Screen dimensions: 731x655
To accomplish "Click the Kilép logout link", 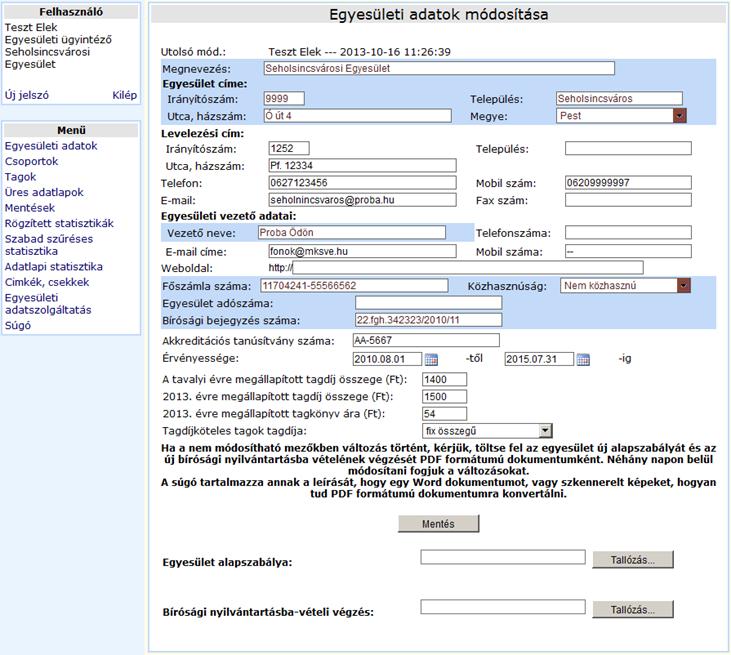I will pos(124,95).
